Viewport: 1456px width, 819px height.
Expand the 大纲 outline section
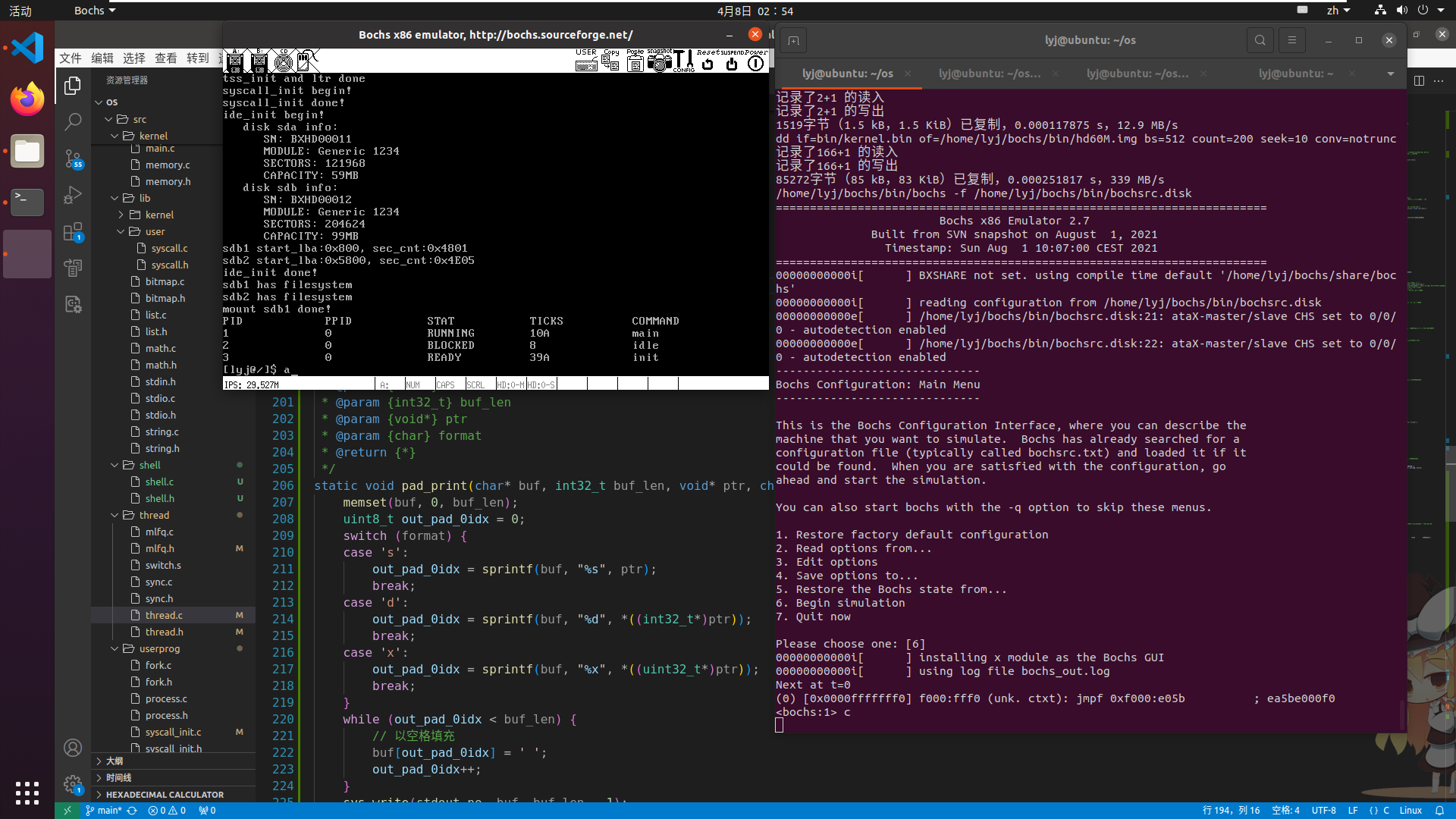173,761
